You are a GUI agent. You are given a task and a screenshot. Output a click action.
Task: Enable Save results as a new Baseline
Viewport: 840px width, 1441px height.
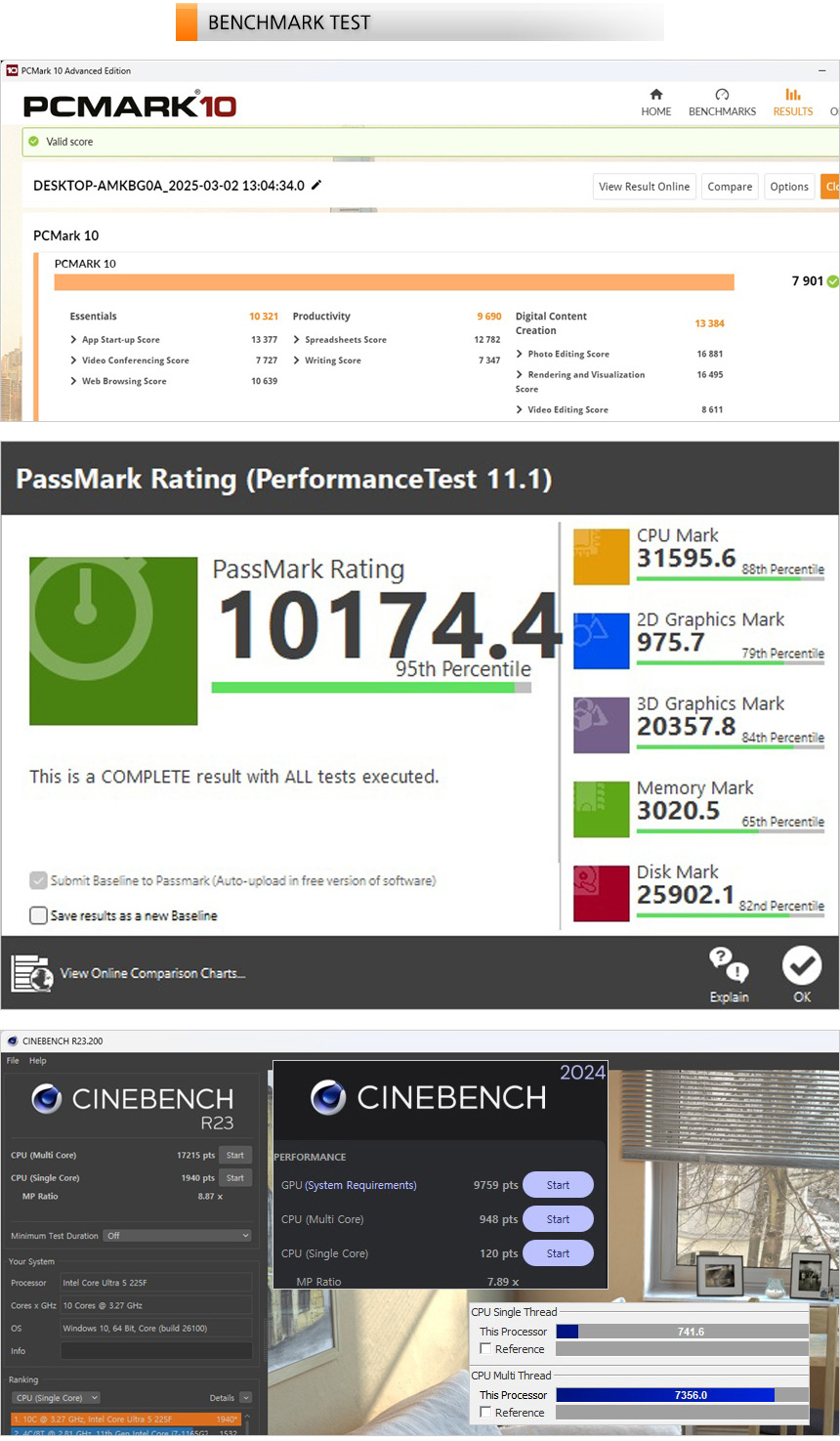click(39, 915)
